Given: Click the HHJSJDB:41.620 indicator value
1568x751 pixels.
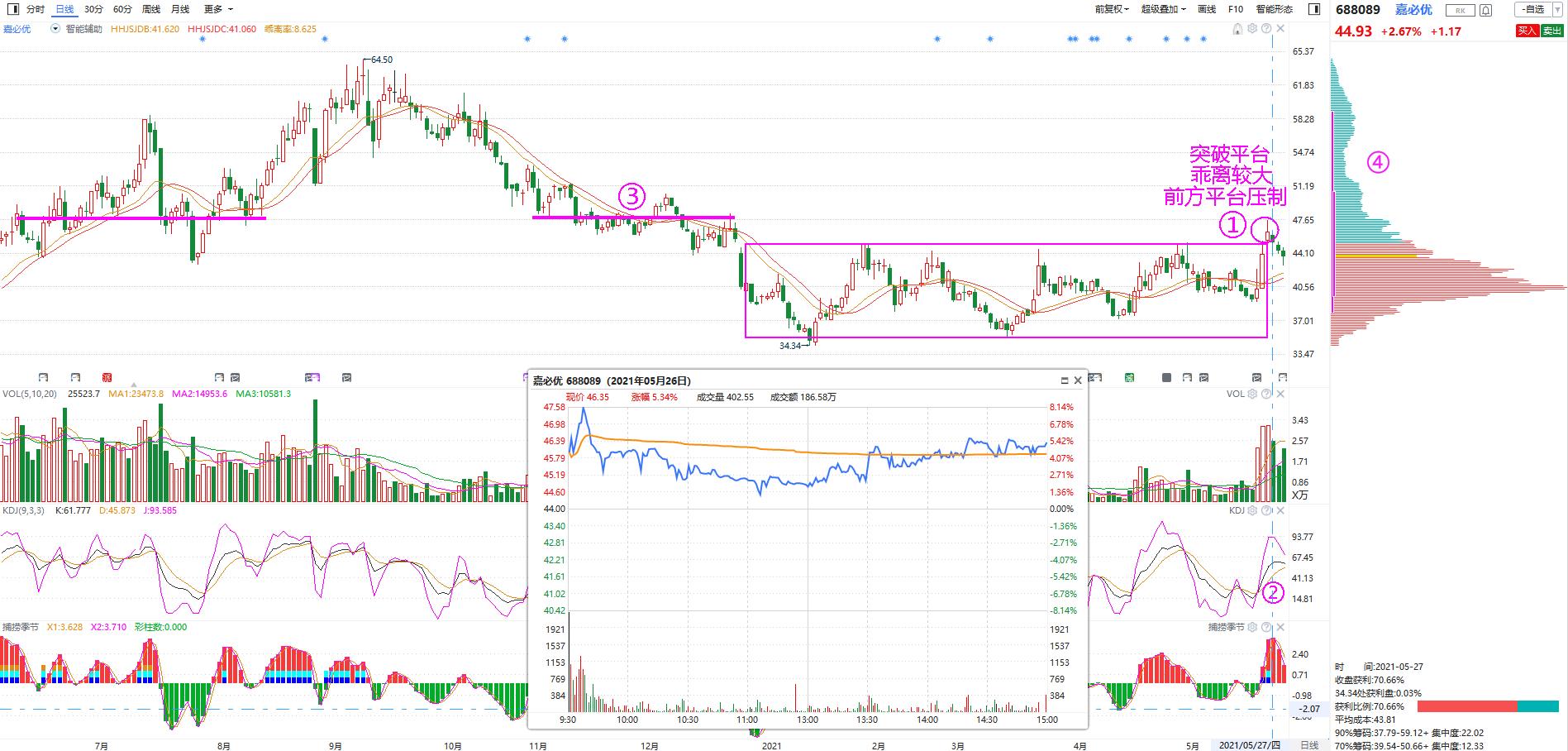Looking at the screenshot, I should (145, 29).
